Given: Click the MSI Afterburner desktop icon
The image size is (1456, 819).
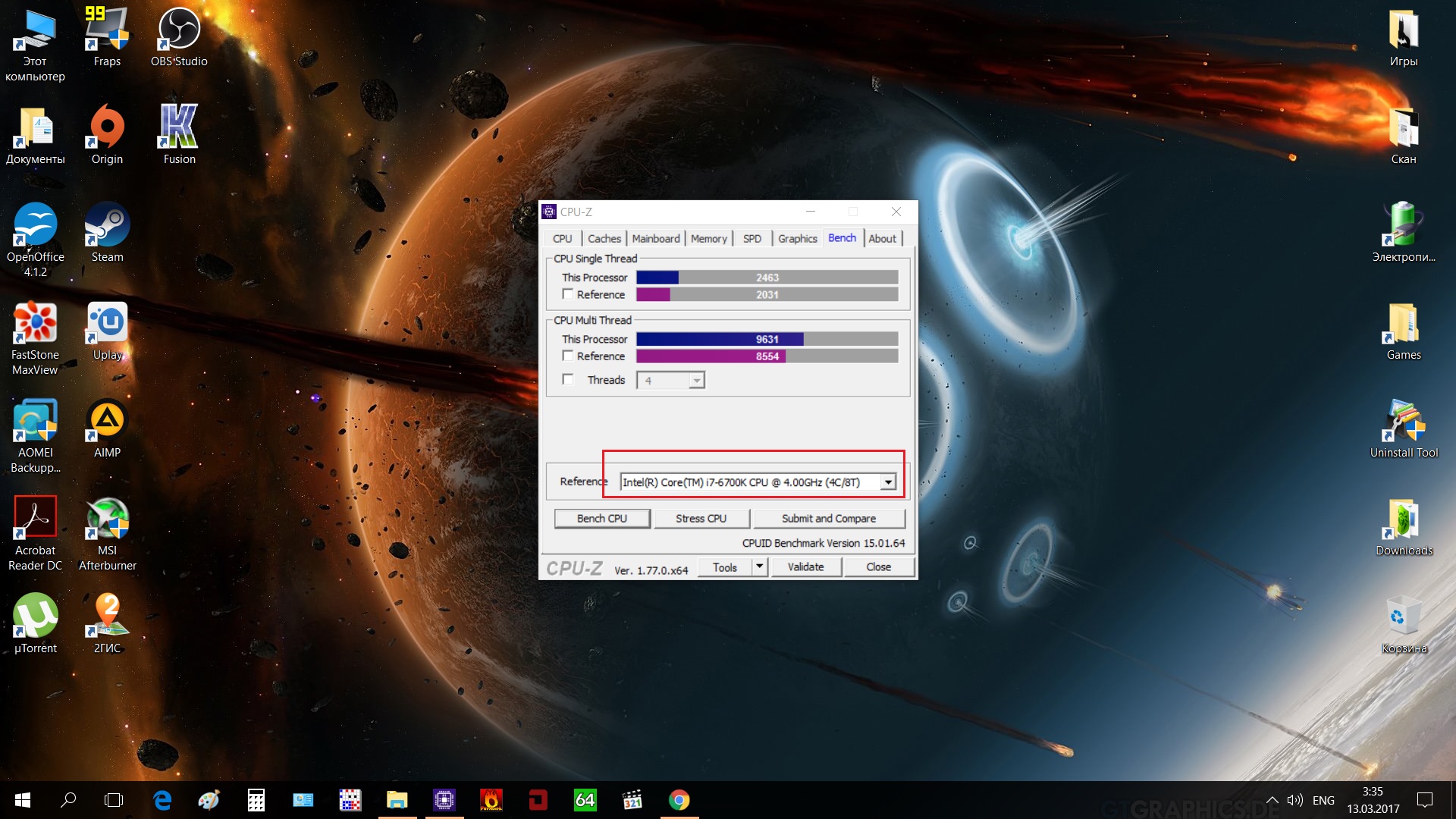Looking at the screenshot, I should pos(107,534).
